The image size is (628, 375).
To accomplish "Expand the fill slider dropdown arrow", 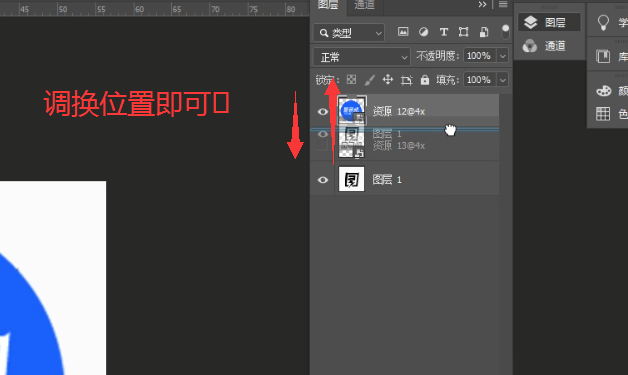I will click(503, 80).
